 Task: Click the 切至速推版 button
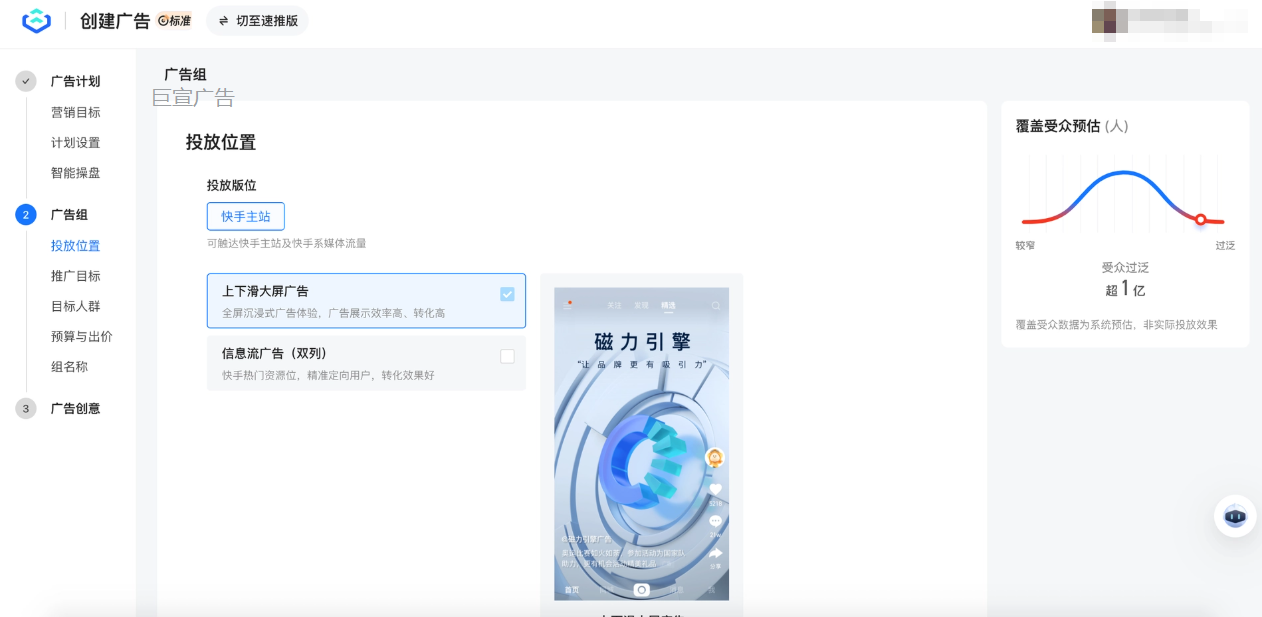257,20
